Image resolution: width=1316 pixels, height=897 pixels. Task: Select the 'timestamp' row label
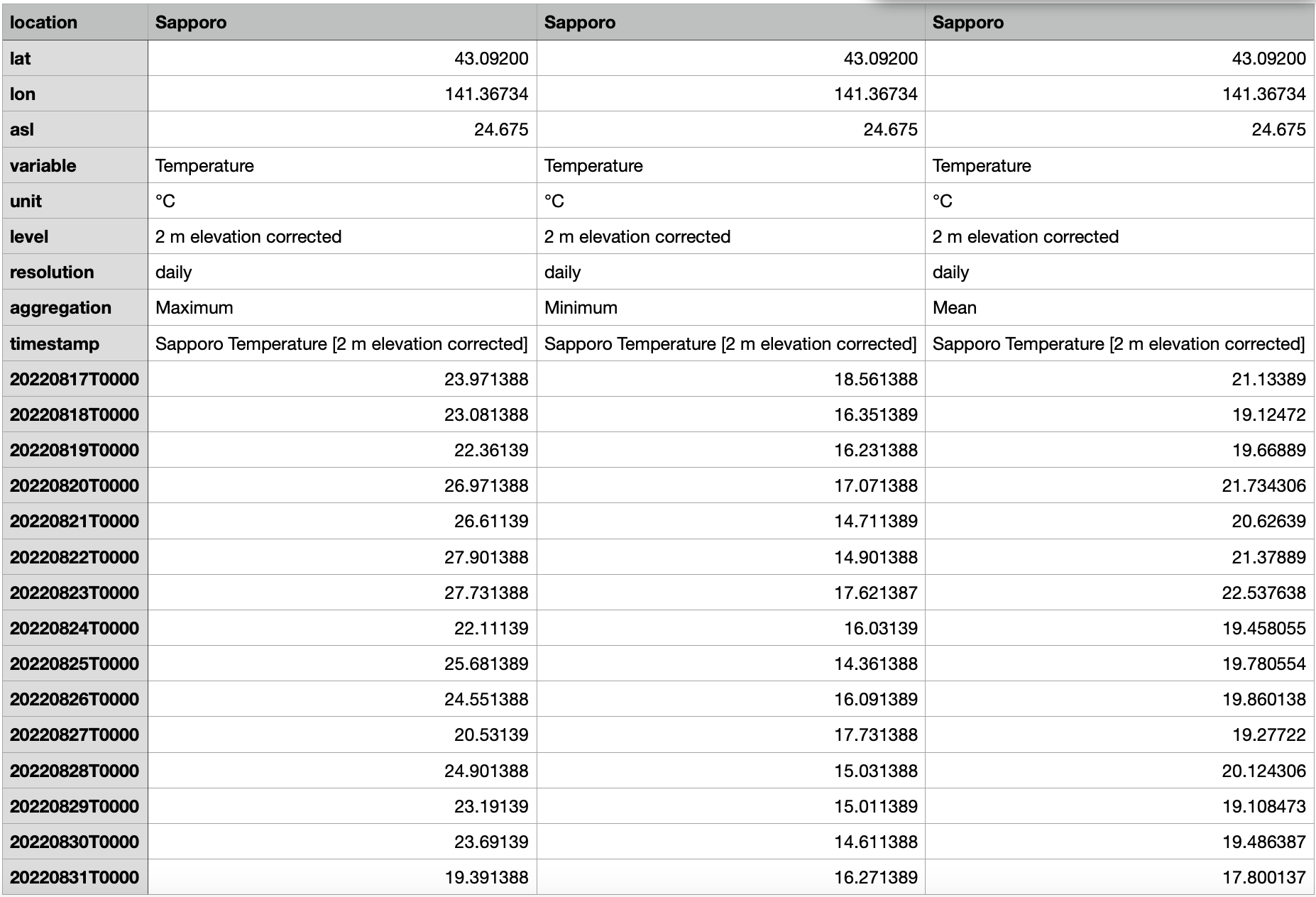(x=75, y=343)
